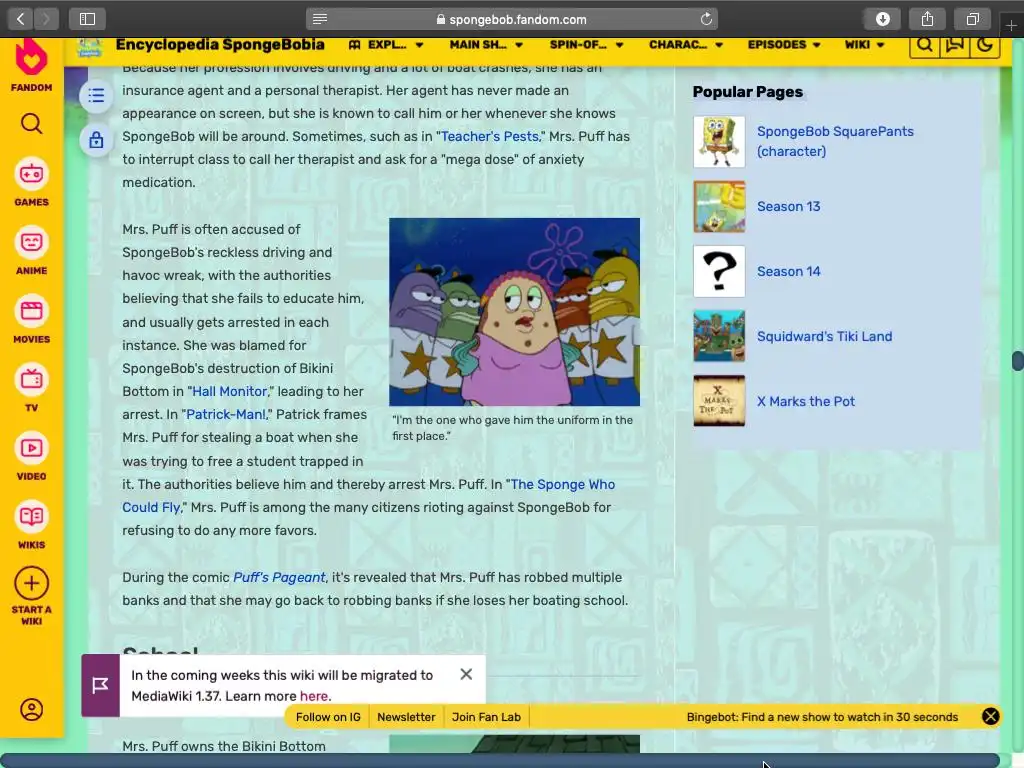Expand the Episodes dropdown menu
The image size is (1024, 768).
coord(784,44)
